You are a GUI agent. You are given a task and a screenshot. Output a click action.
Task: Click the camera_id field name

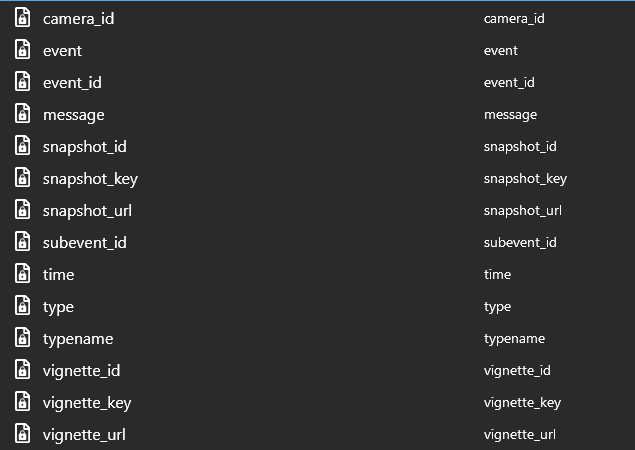78,19
